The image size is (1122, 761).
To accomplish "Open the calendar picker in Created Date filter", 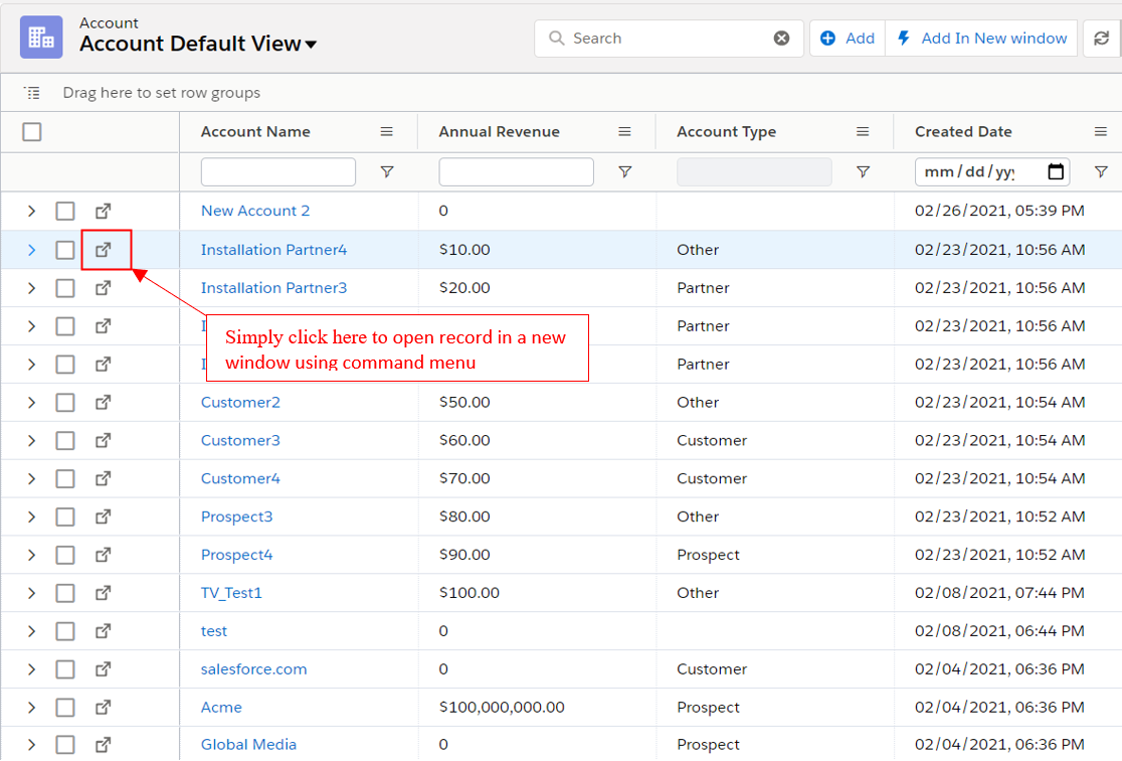I will point(1055,172).
